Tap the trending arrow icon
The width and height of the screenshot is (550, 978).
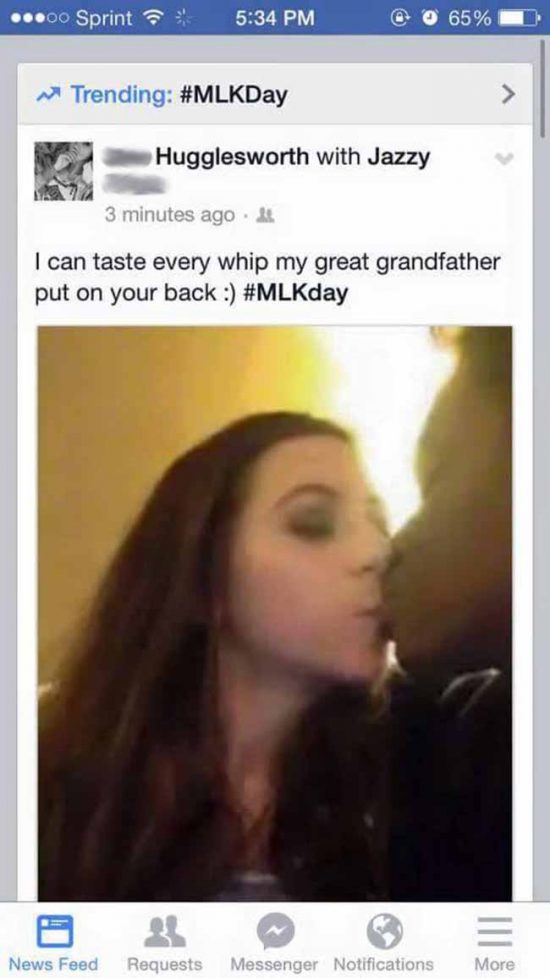pos(51,95)
